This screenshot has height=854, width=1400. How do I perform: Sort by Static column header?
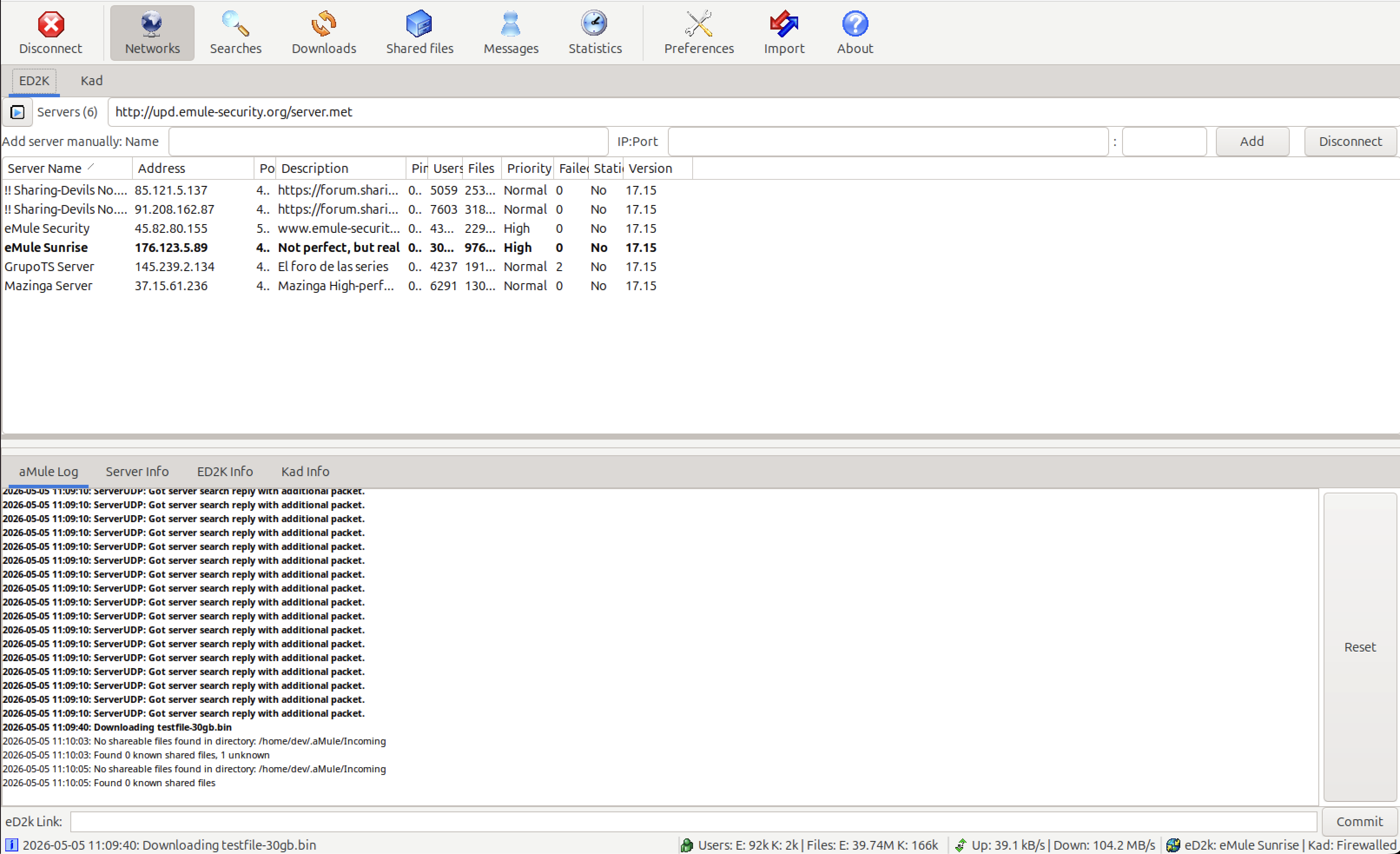(606, 168)
